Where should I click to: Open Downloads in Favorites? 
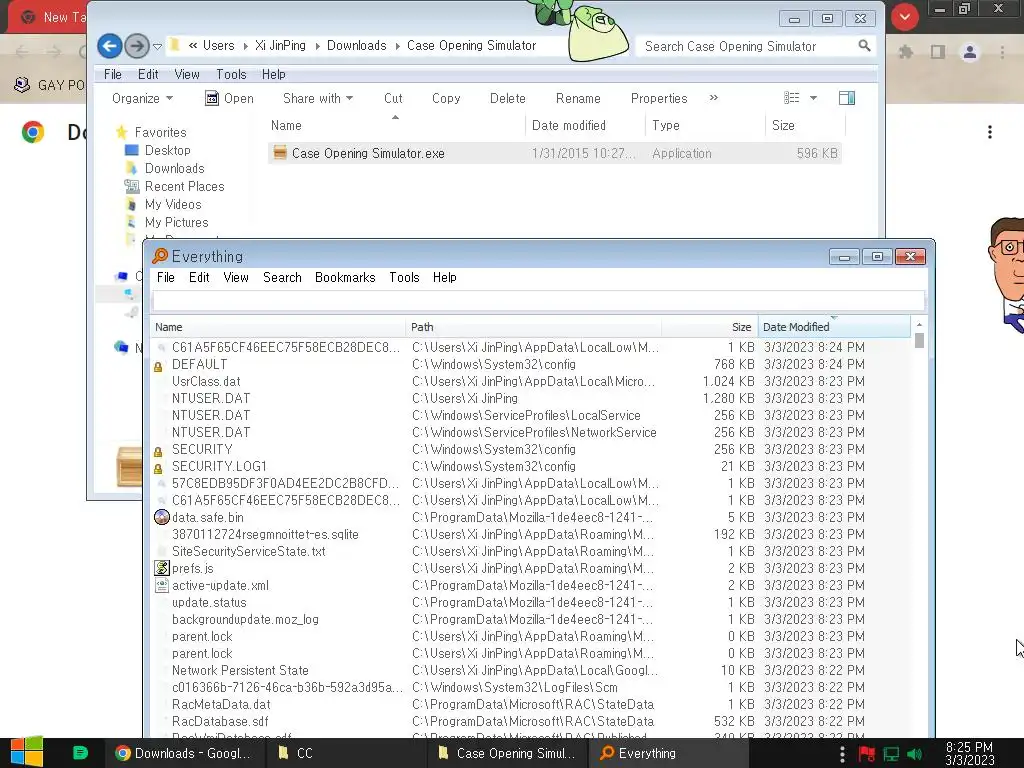click(x=174, y=168)
